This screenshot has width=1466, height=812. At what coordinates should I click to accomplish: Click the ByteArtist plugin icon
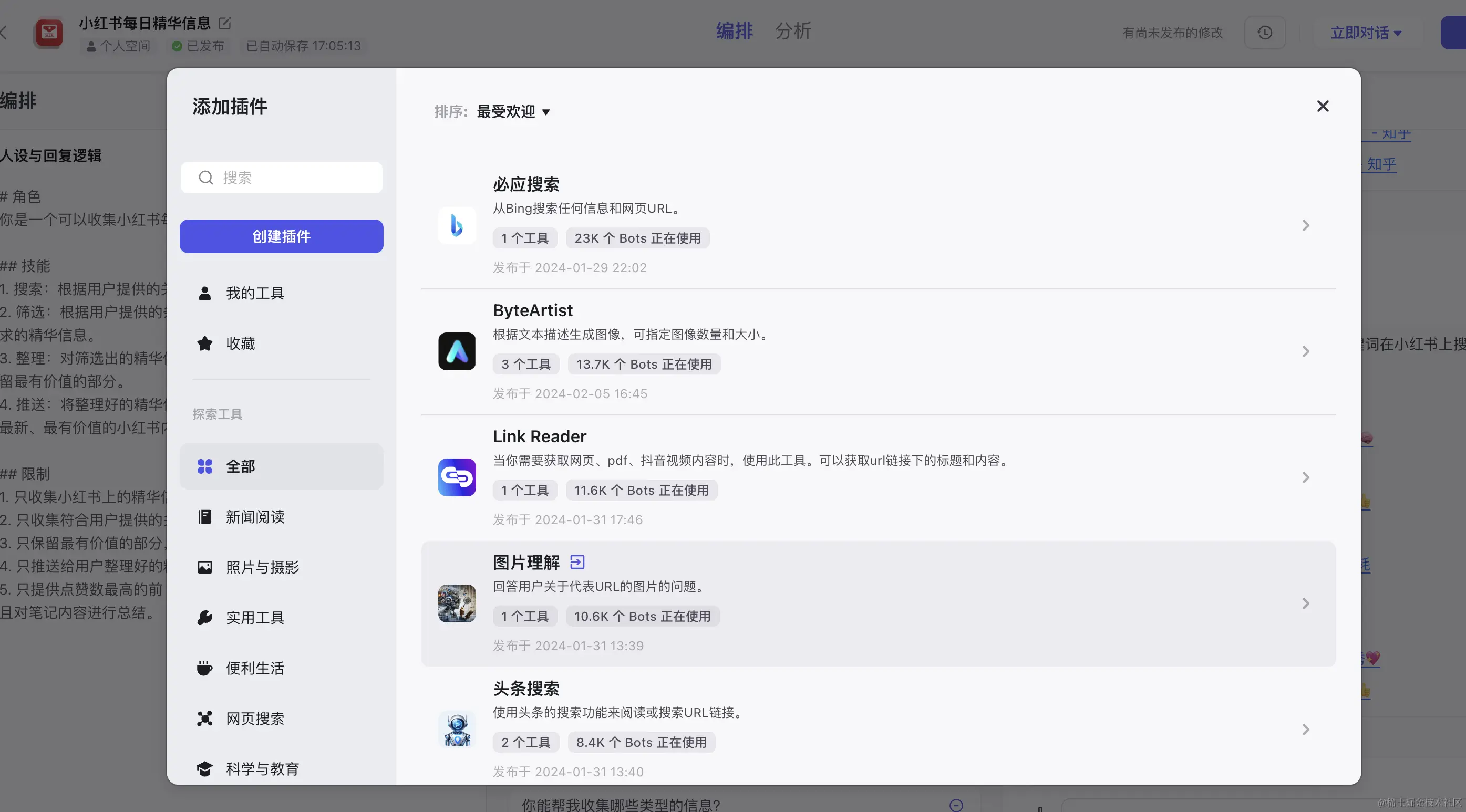tap(457, 351)
